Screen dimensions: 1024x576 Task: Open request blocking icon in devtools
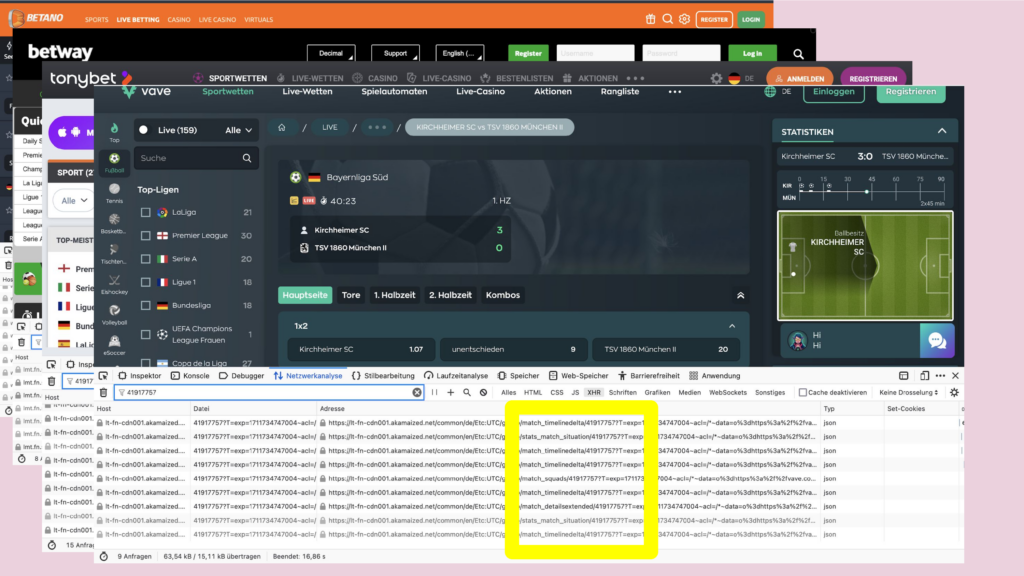483,392
